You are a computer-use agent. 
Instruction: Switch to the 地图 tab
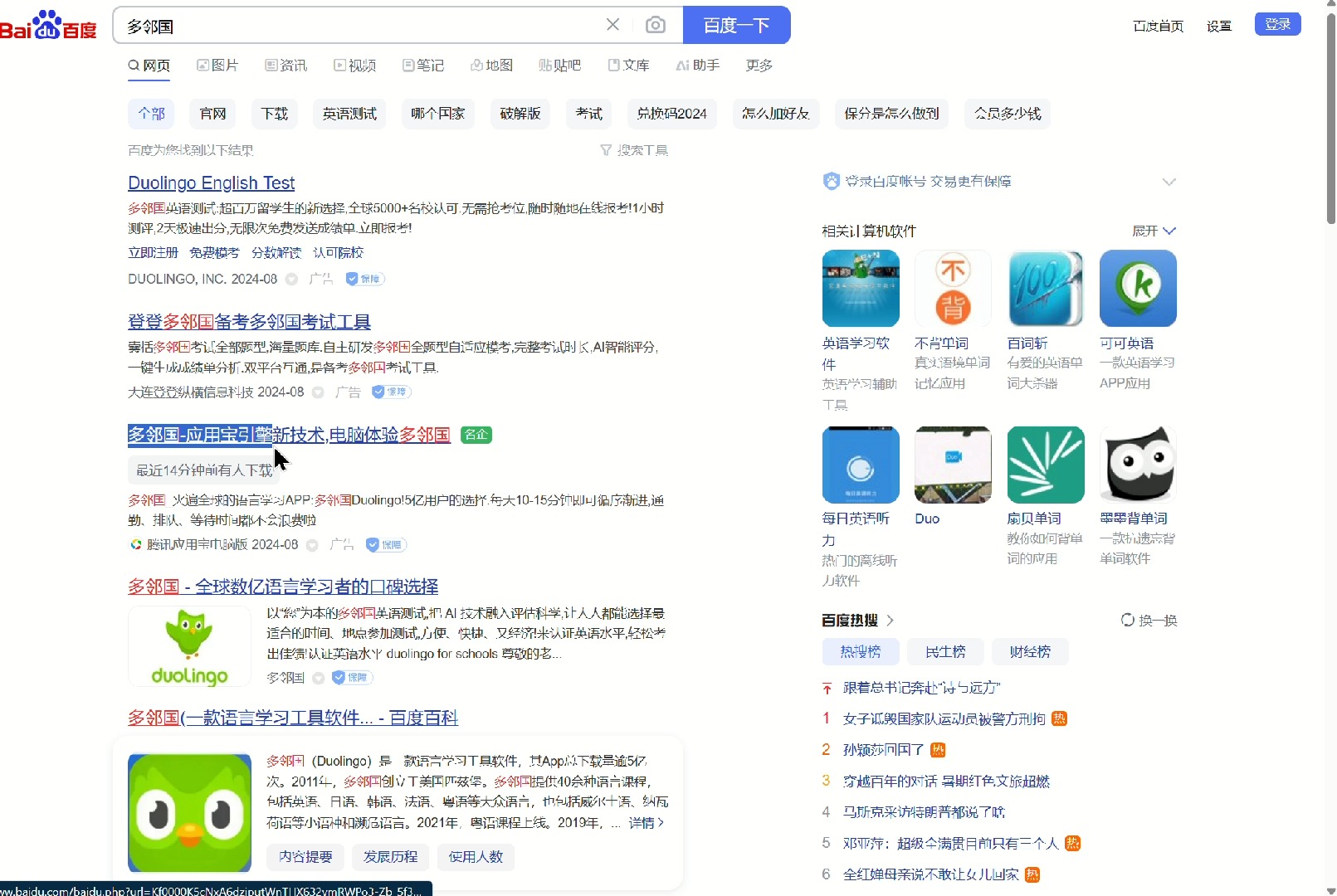coord(492,66)
